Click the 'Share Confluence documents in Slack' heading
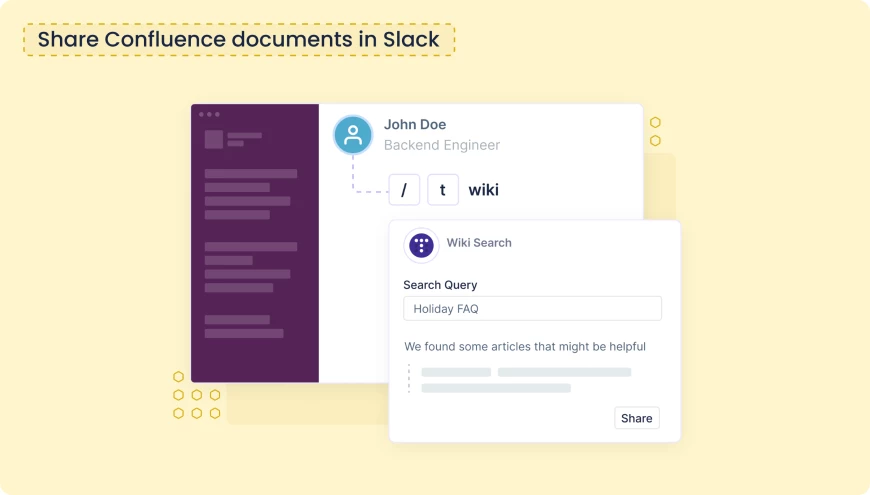 [239, 39]
